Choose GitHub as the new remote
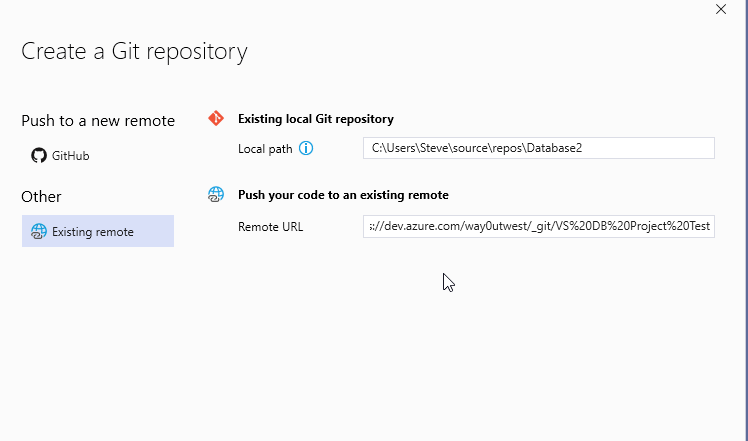Screen dimensions: 748x441 70,156
